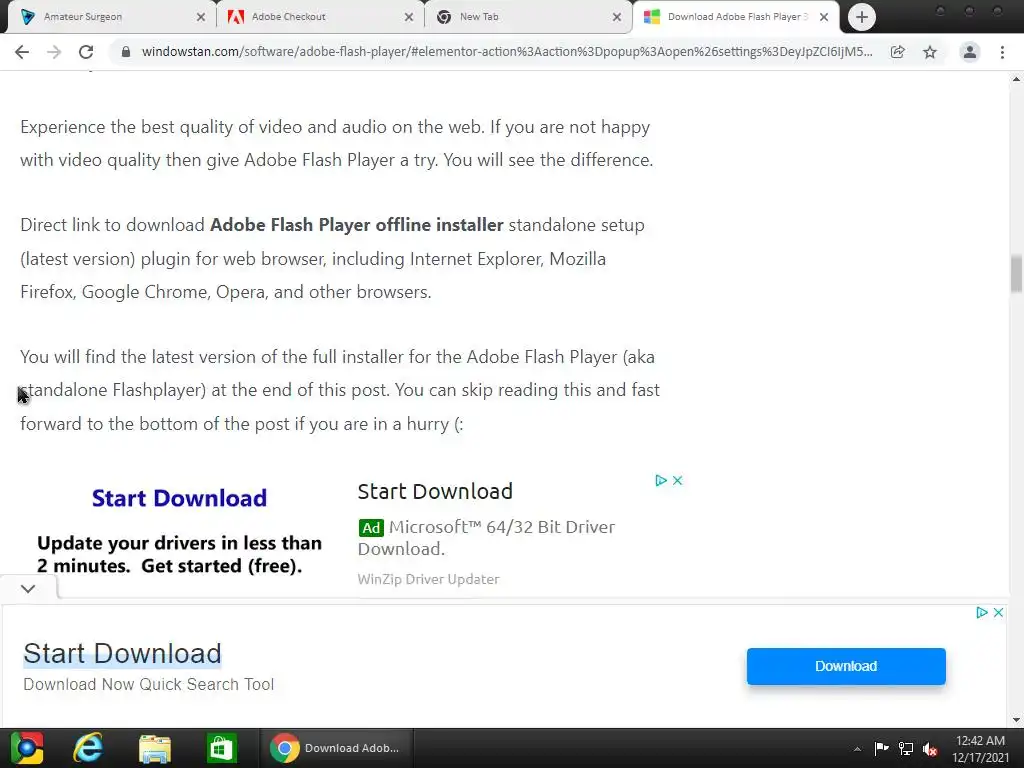Open the Action Center flag icon
This screenshot has height=768, width=1024.
coord(882,748)
